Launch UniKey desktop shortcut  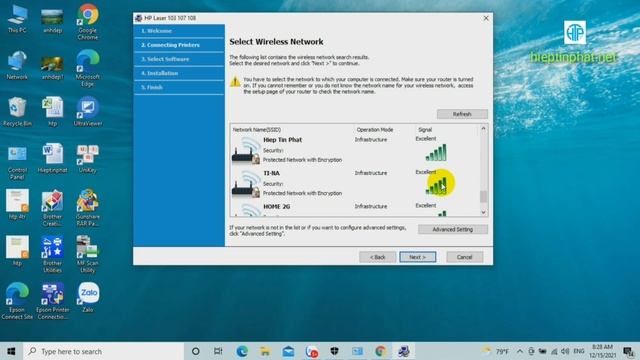click(88, 158)
